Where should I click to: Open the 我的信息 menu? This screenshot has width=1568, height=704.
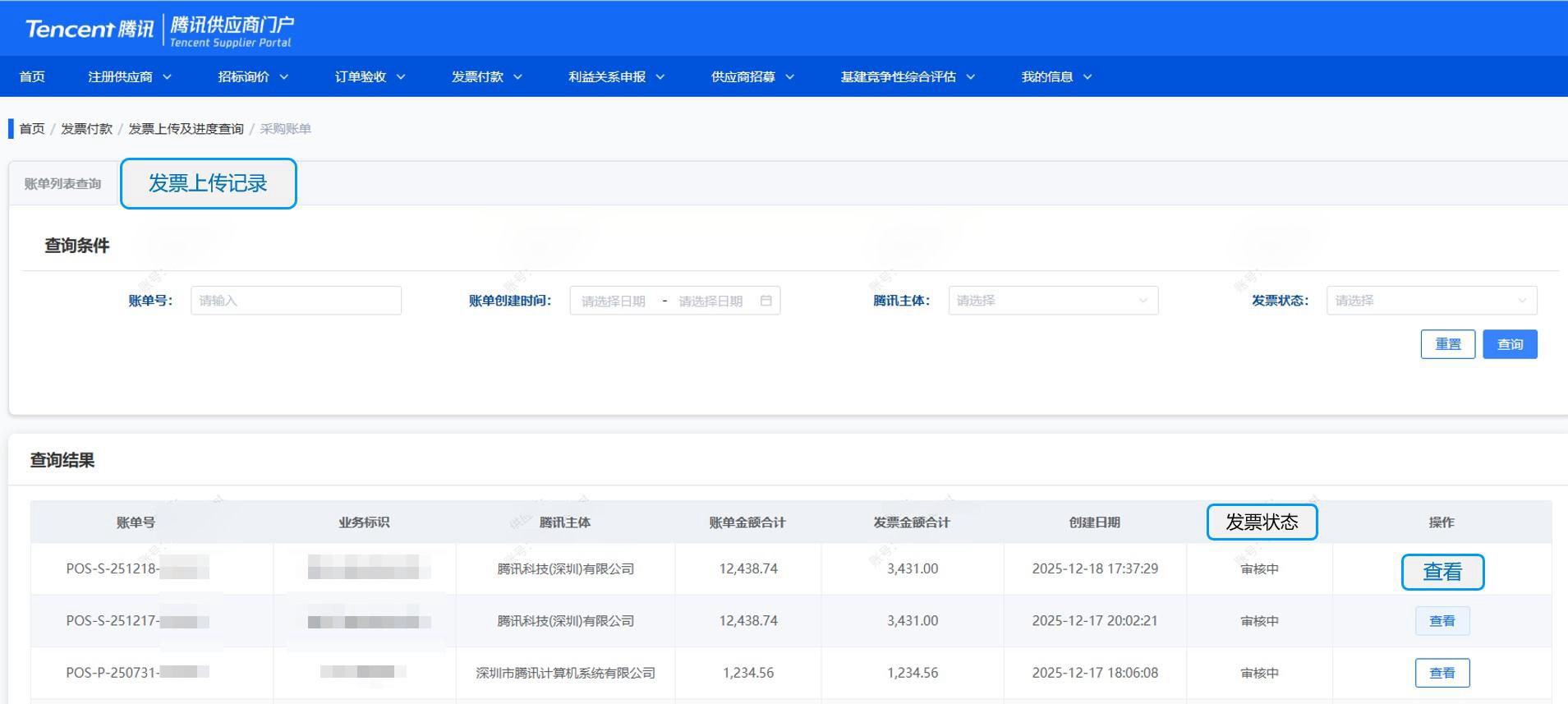pos(1056,76)
